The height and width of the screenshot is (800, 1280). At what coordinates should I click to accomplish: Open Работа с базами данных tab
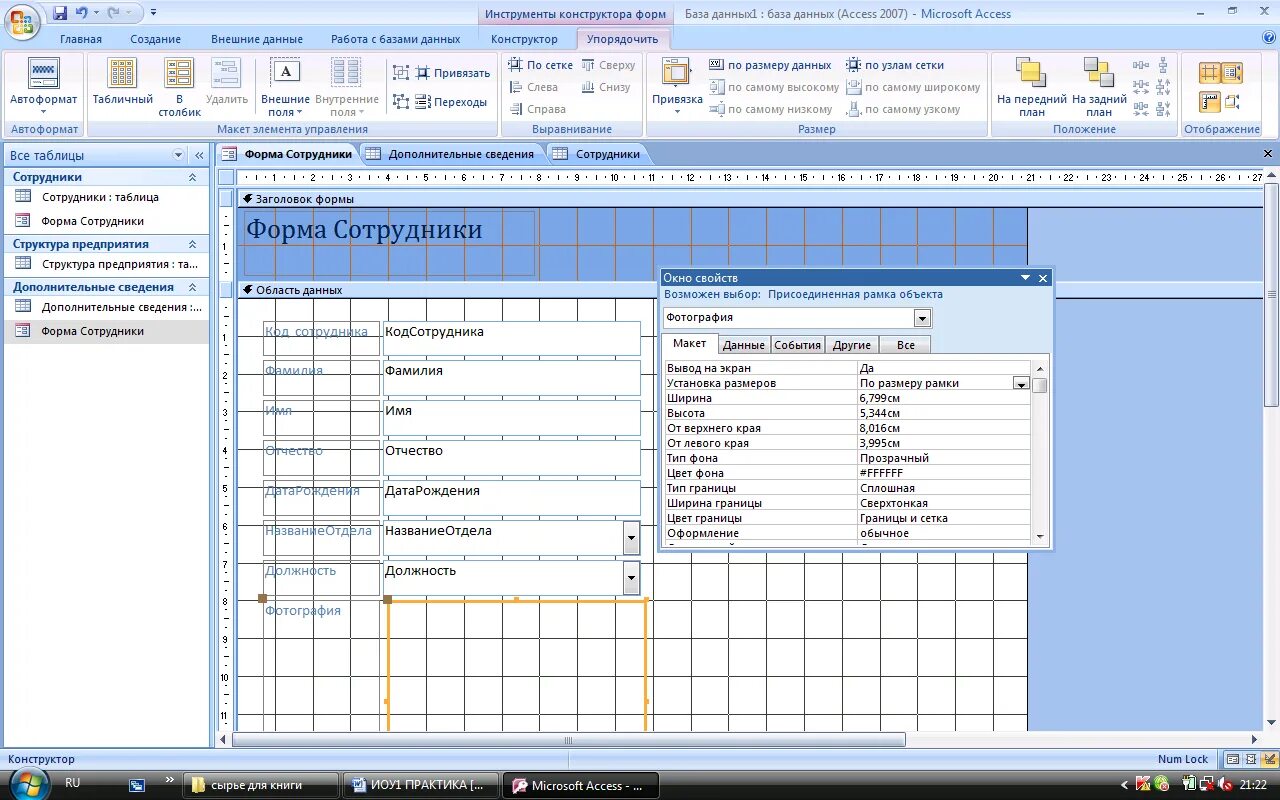click(x=396, y=39)
